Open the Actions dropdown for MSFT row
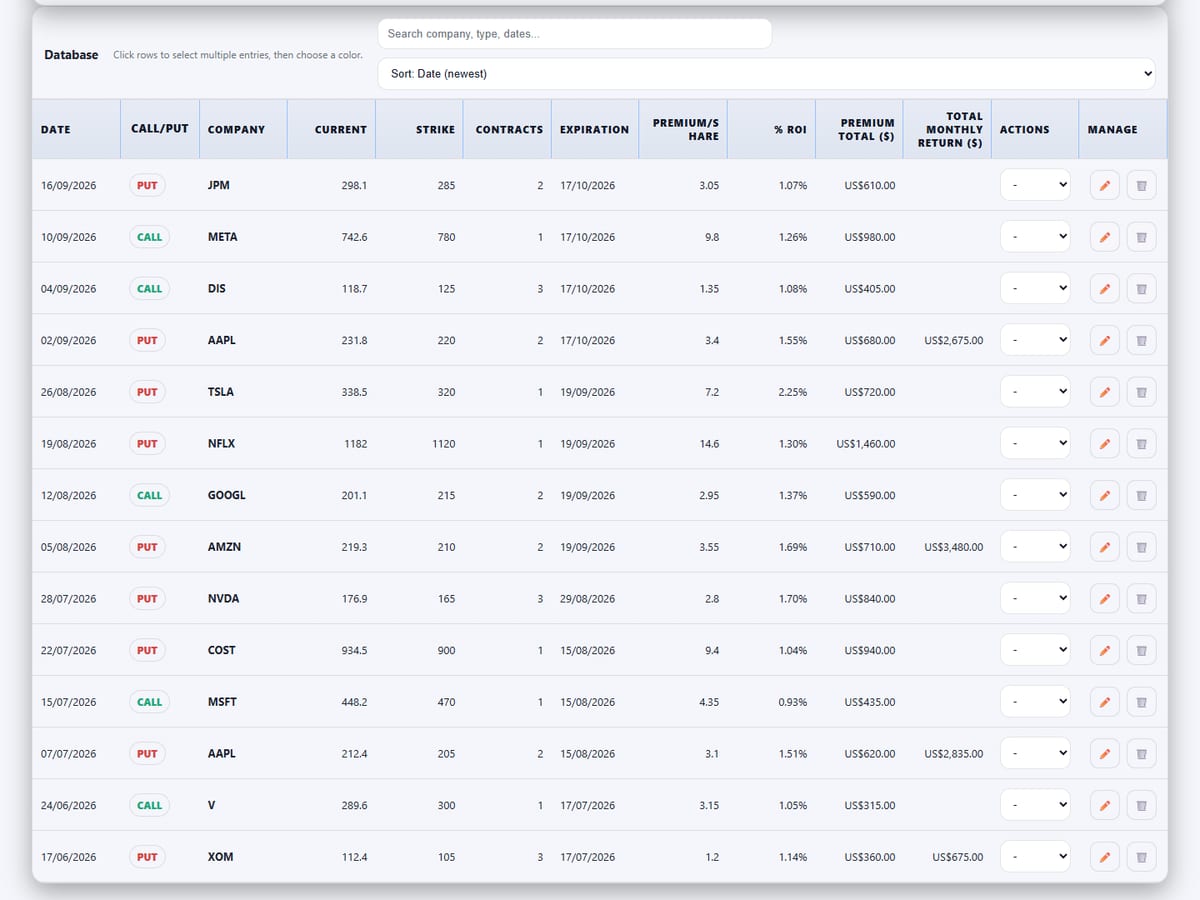The height and width of the screenshot is (900, 1200). (x=1035, y=702)
